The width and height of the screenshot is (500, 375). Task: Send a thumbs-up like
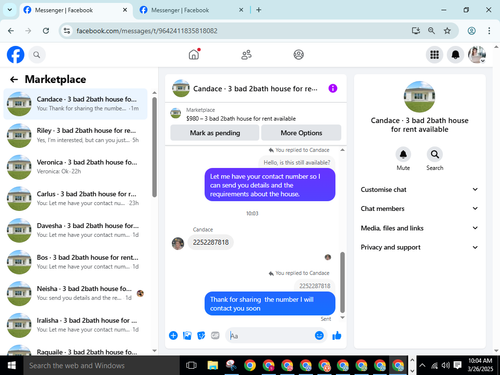click(337, 335)
